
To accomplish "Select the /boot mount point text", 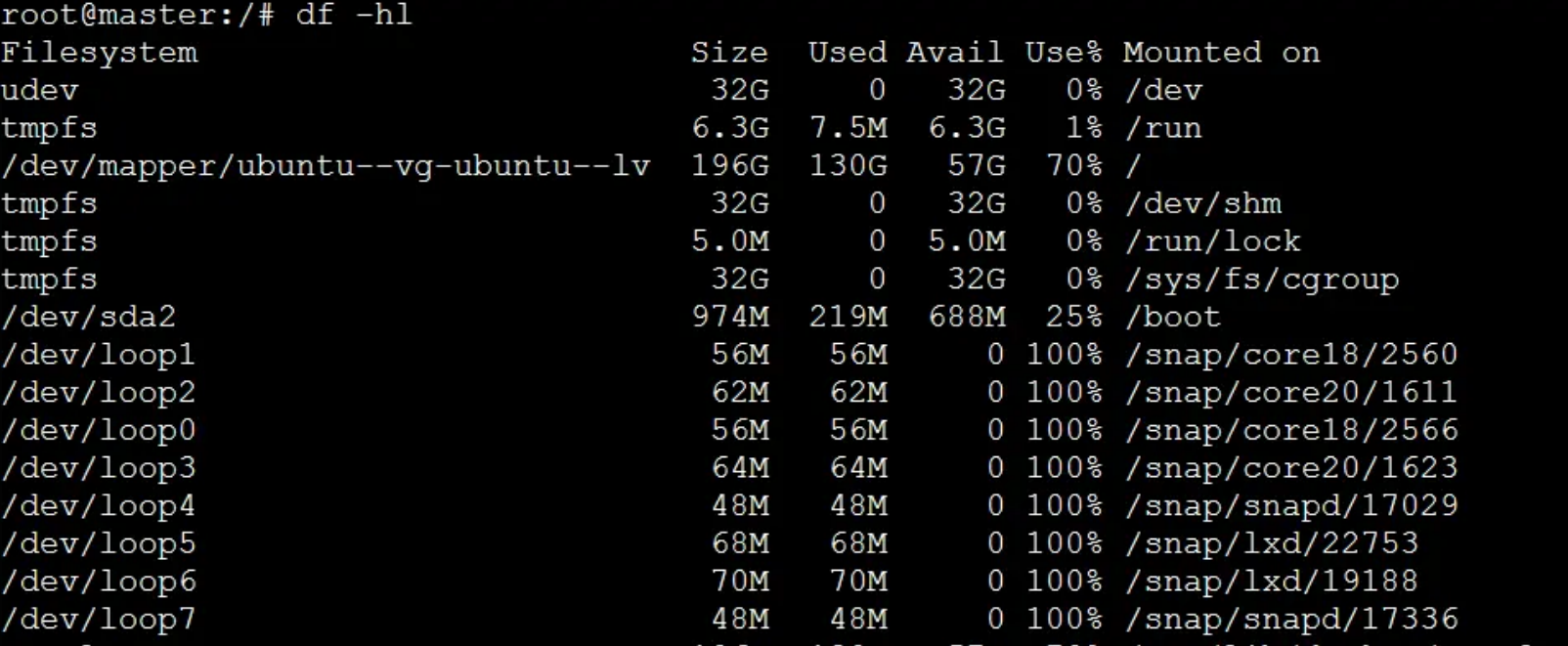I will [1173, 317].
